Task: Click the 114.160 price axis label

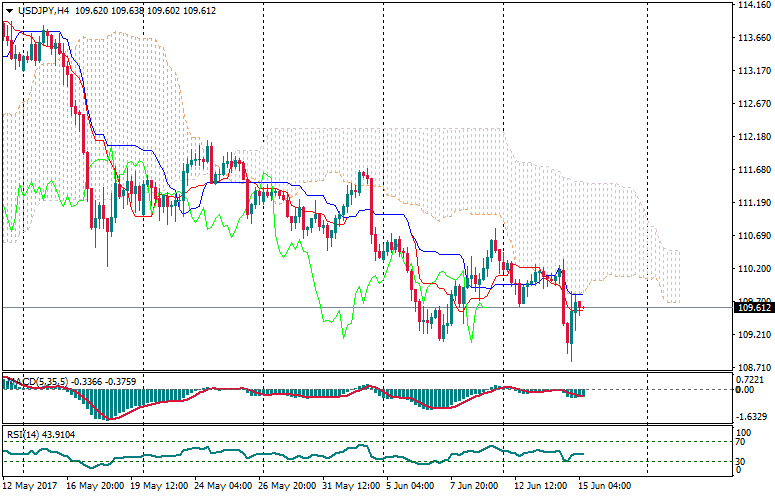Action: (753, 5)
